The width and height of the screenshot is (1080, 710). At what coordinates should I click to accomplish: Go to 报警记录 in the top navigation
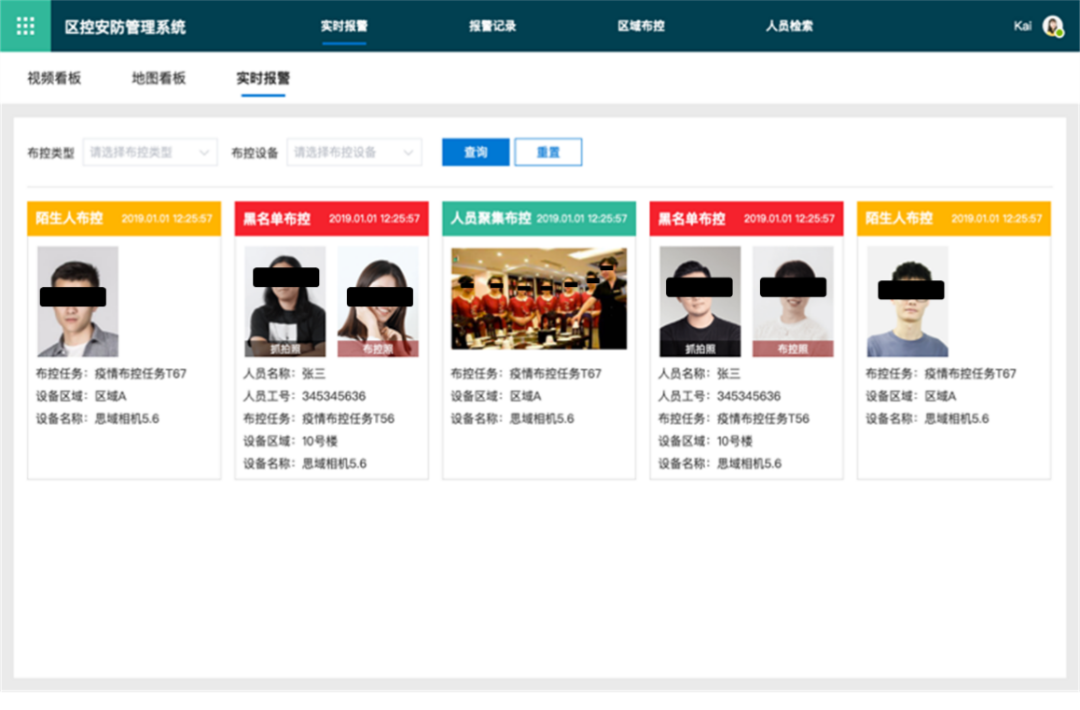493,26
